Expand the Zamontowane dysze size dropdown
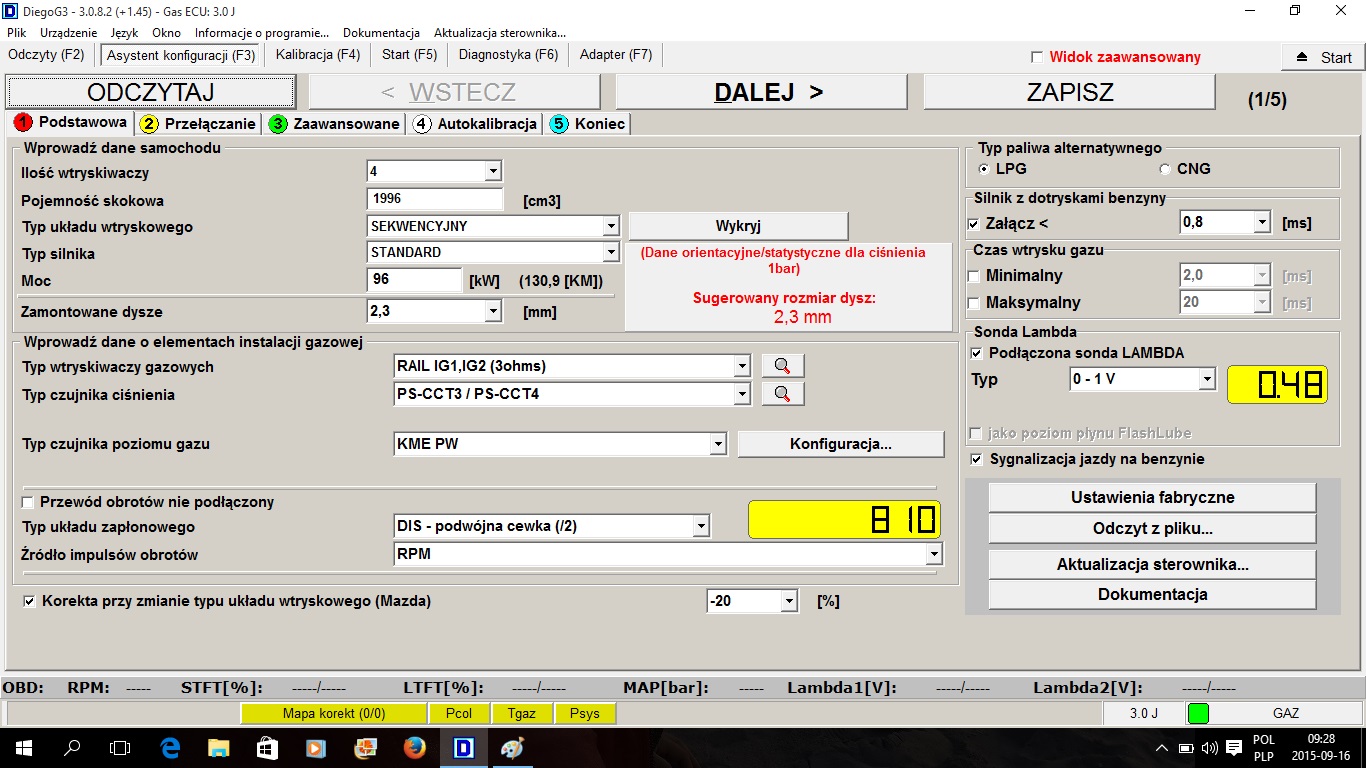The width and height of the screenshot is (1366, 768). coord(492,312)
